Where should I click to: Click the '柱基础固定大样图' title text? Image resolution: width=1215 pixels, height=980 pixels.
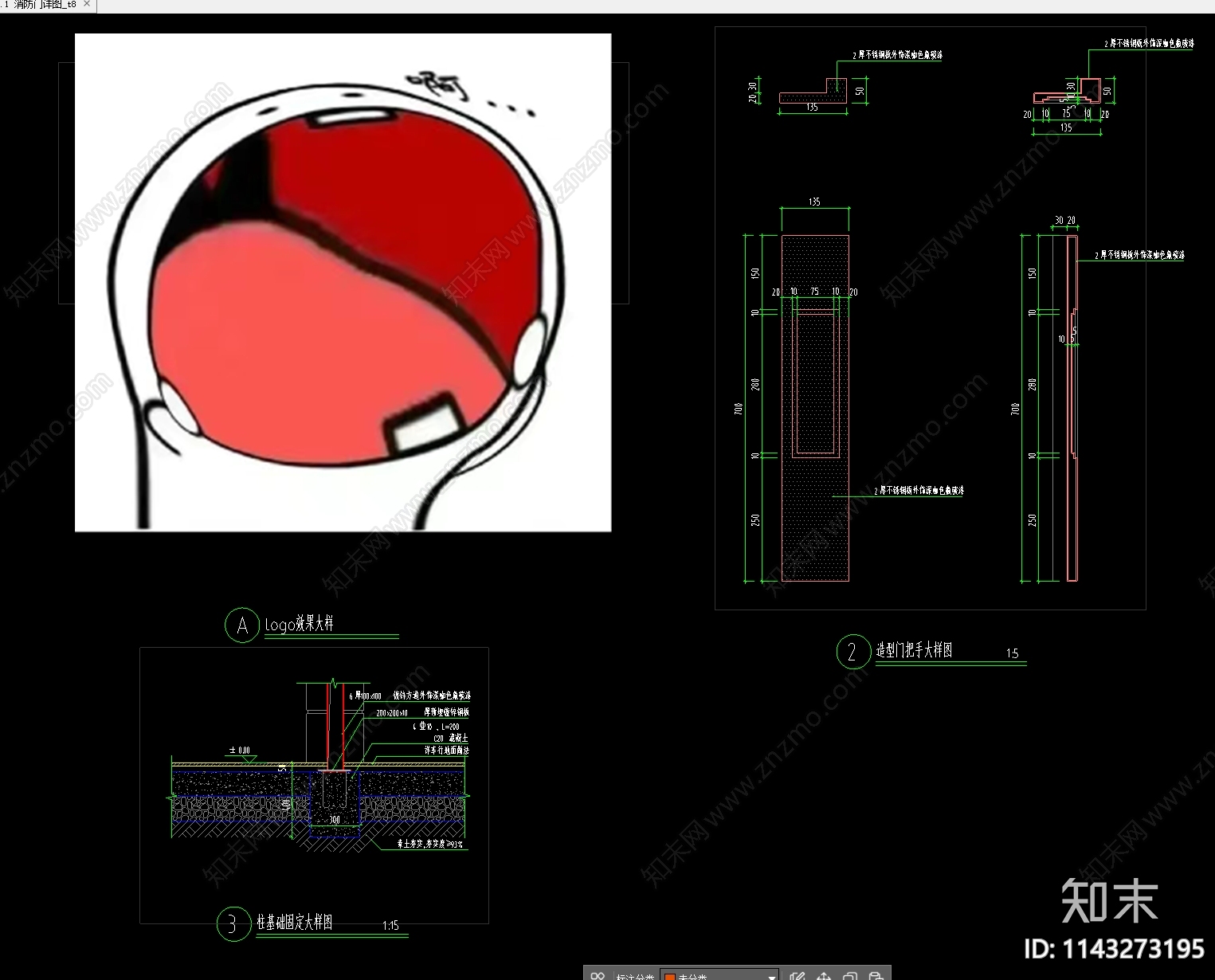pyautogui.click(x=294, y=923)
